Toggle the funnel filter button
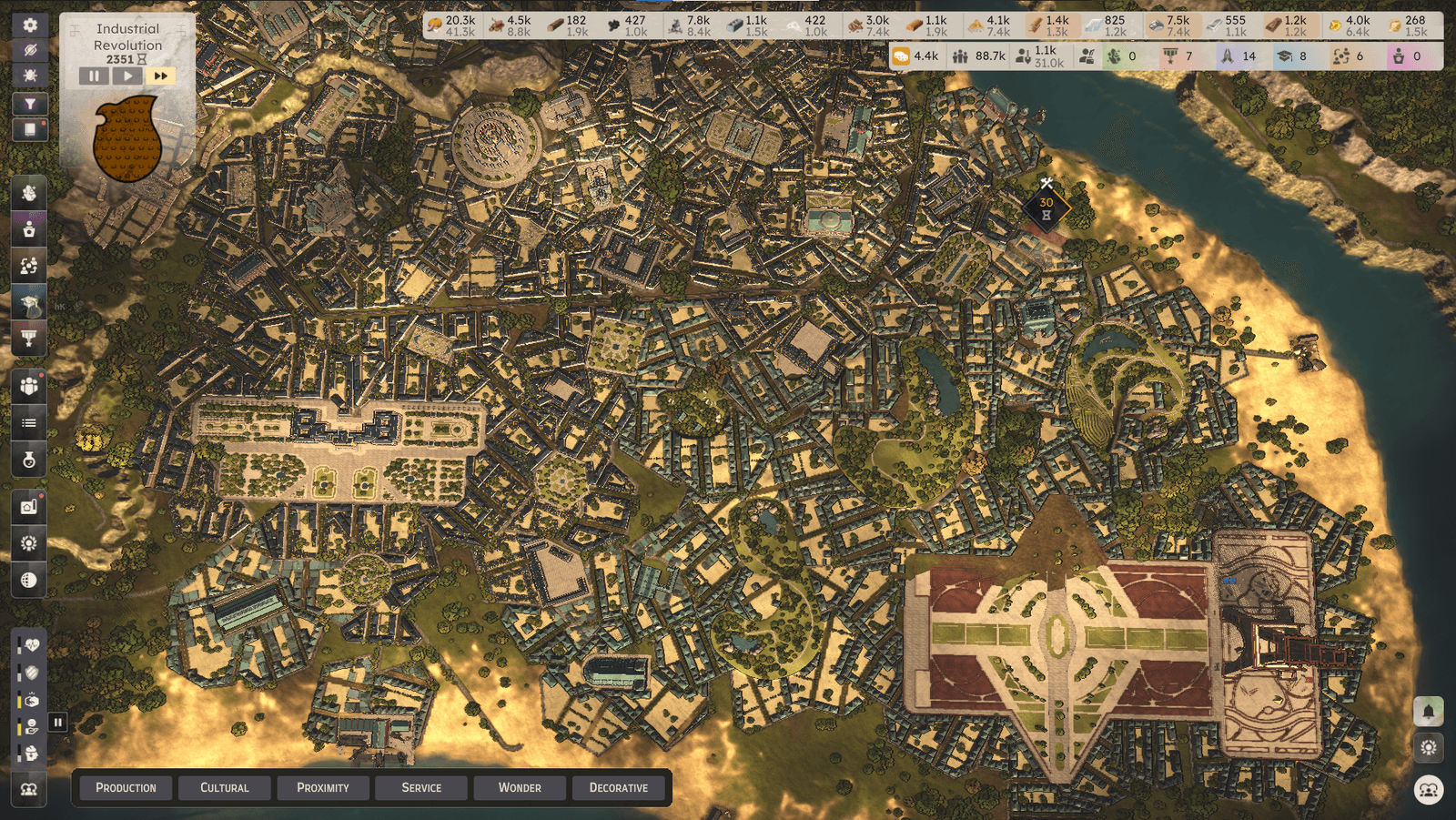This screenshot has width=1456, height=820. pos(30,104)
